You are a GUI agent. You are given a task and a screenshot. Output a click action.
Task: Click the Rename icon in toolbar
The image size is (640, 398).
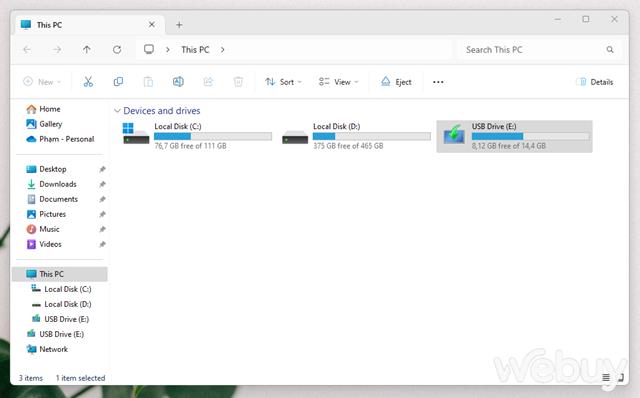tap(178, 82)
